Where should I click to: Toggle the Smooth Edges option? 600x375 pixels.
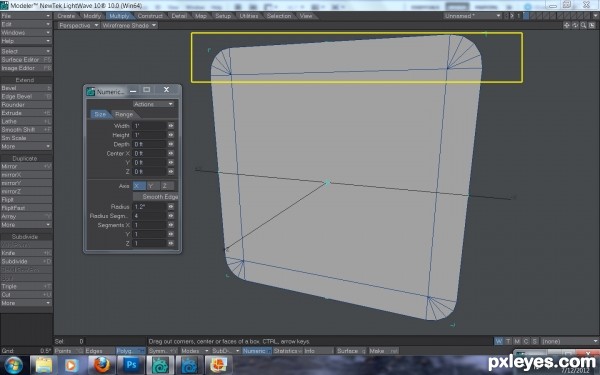(x=155, y=196)
